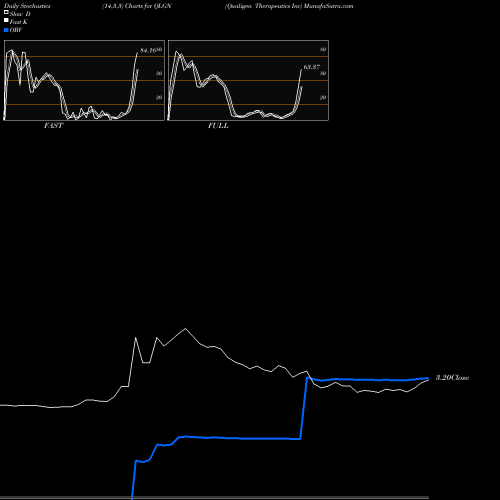The width and height of the screenshot is (500, 500).
Task: Click the 80 level label in FULL chart
Action: tap(323, 50)
